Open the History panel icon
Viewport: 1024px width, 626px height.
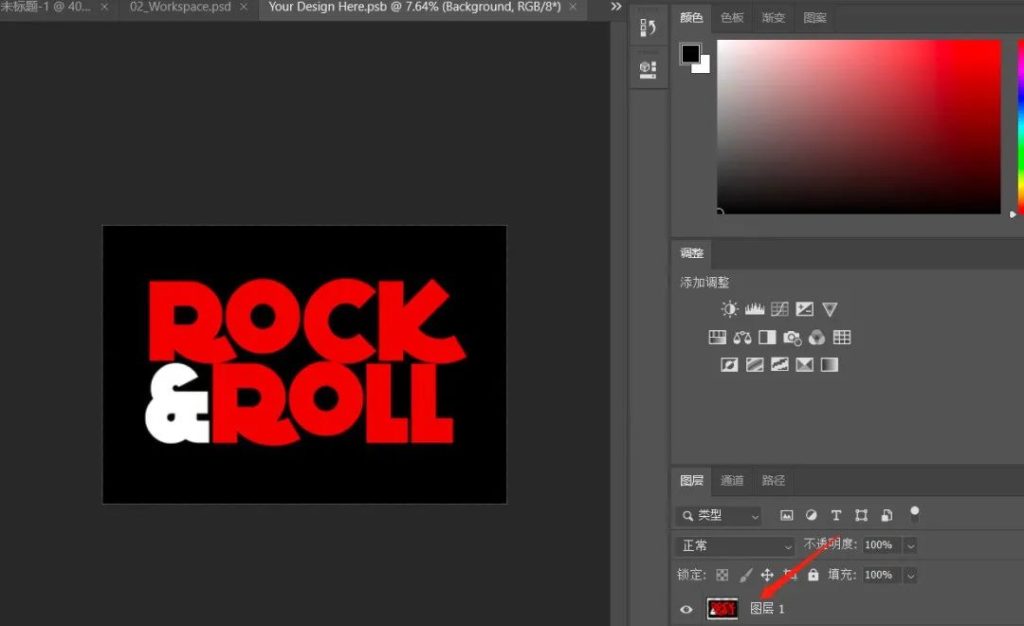pyautogui.click(x=648, y=28)
